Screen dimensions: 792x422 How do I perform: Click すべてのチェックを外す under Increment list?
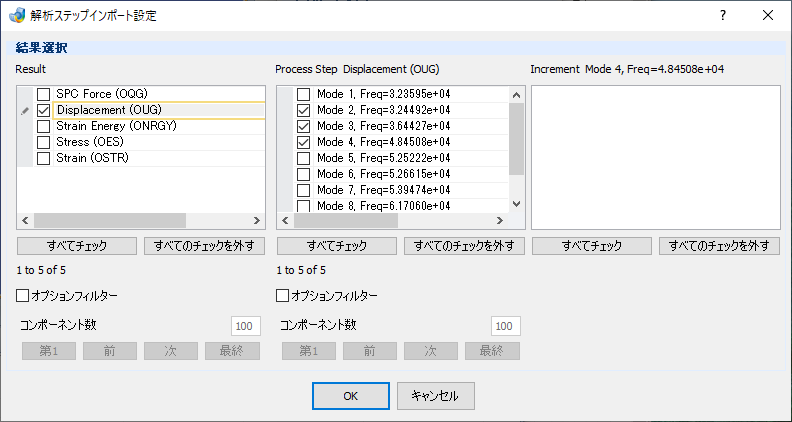click(719, 246)
